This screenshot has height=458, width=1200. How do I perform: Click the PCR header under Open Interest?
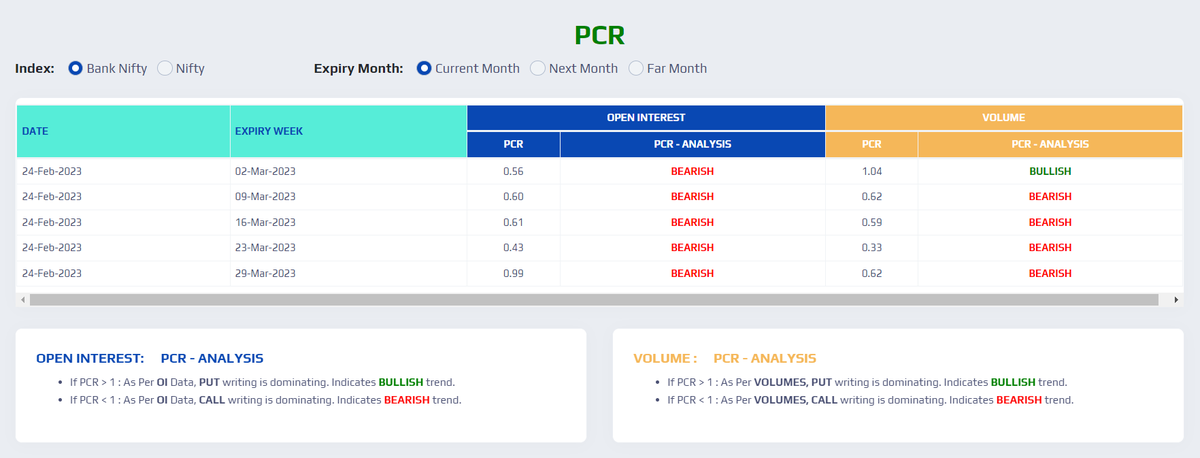513,144
